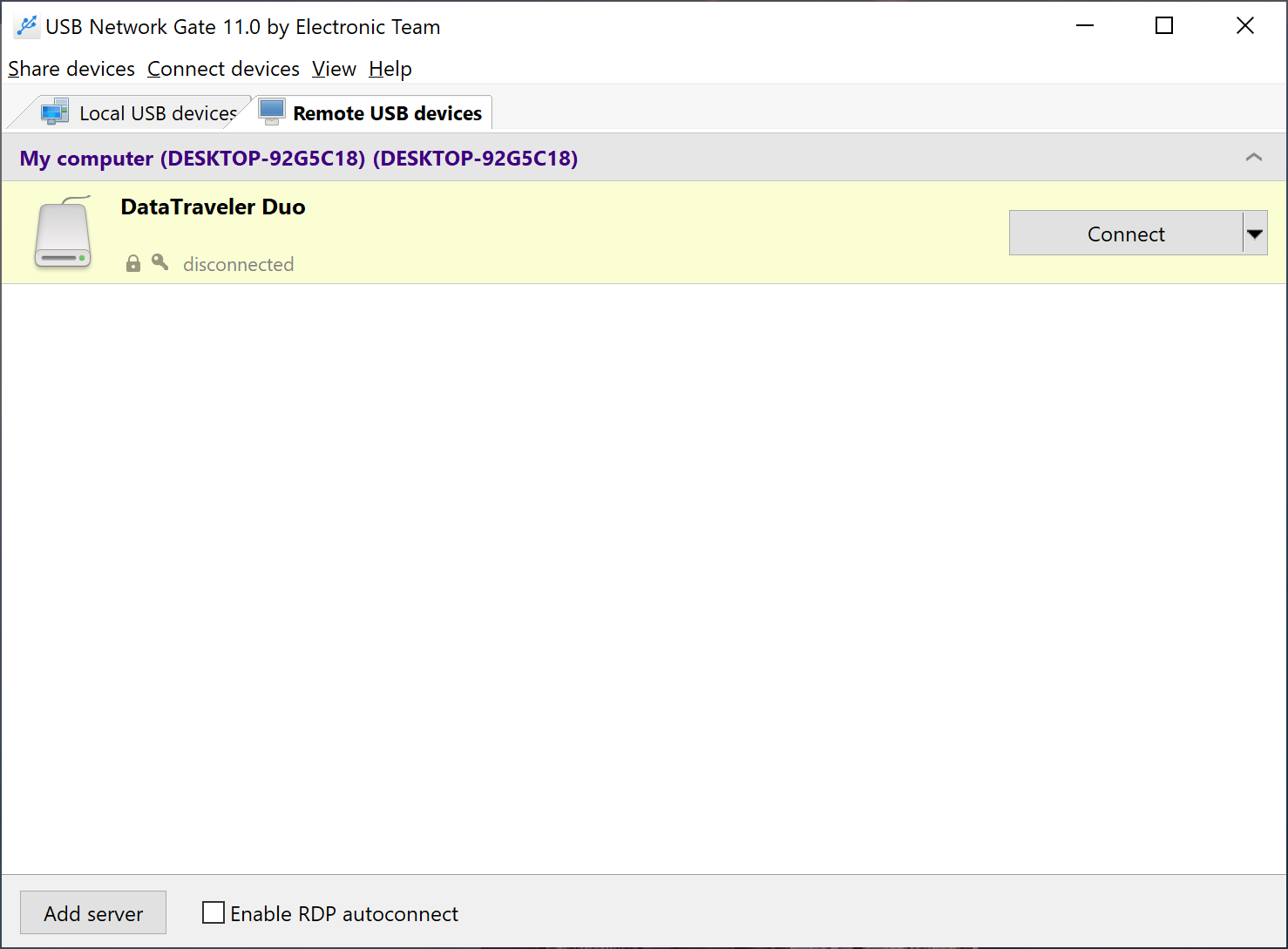The image size is (1288, 949).
Task: Click the Add server button
Action: click(93, 912)
